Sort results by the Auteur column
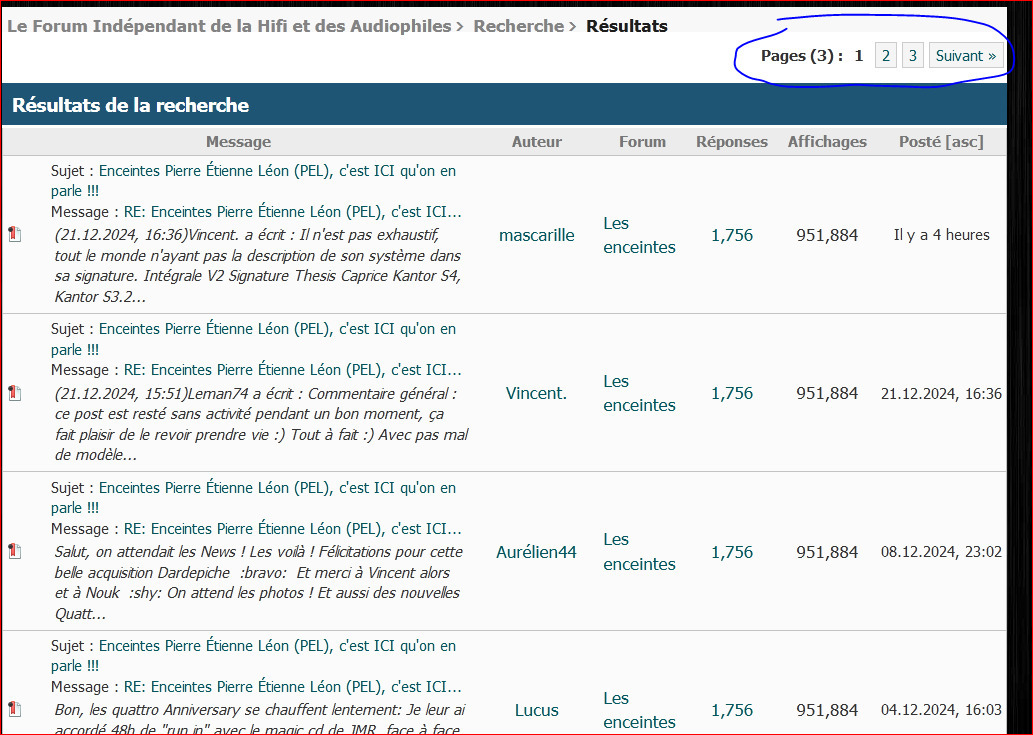1033x735 pixels. (537, 142)
